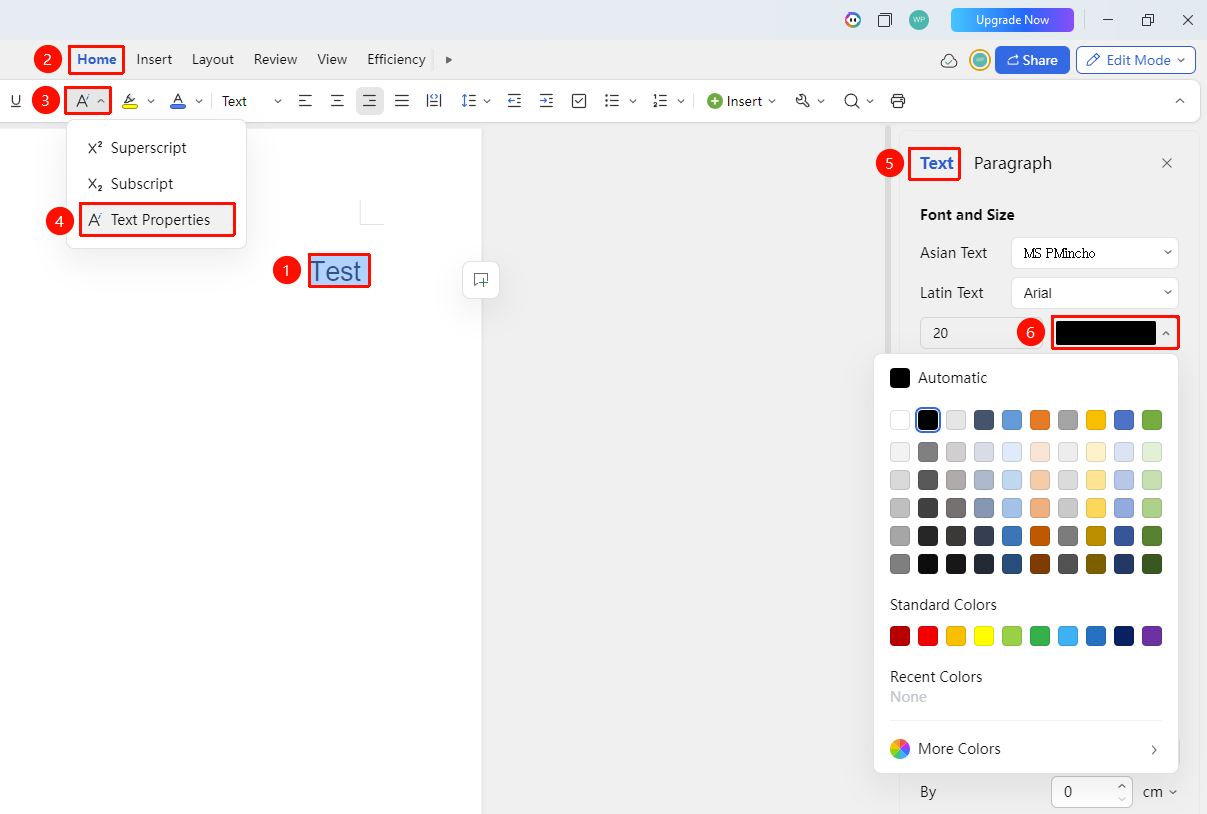Toggle right alignment button
The image size is (1207, 814).
click(370, 101)
